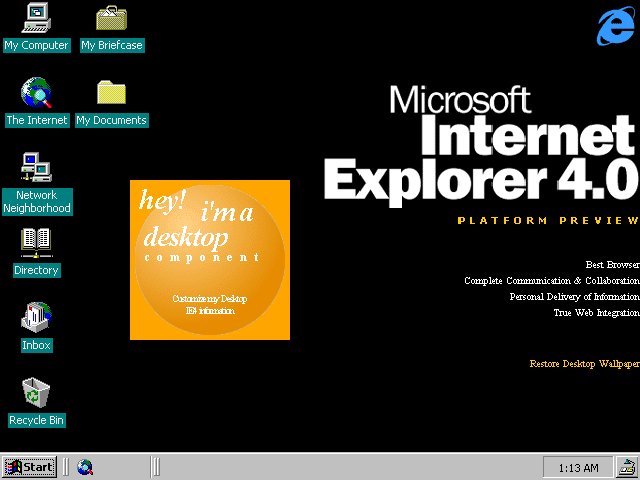
Task: Click the My Documents label text
Action: tap(111, 120)
